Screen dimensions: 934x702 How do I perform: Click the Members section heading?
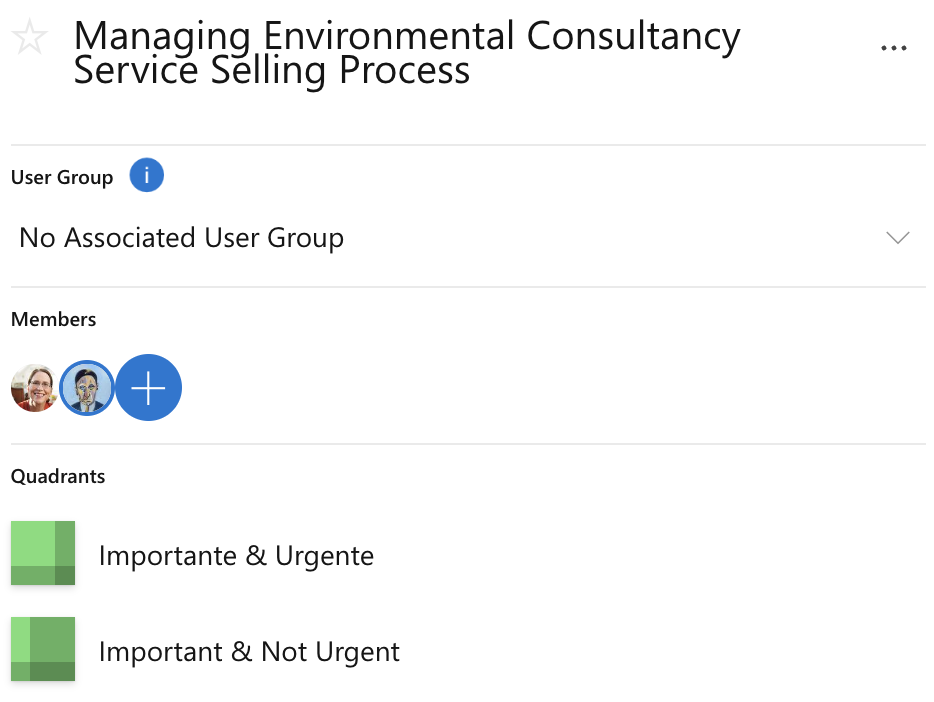click(x=54, y=320)
